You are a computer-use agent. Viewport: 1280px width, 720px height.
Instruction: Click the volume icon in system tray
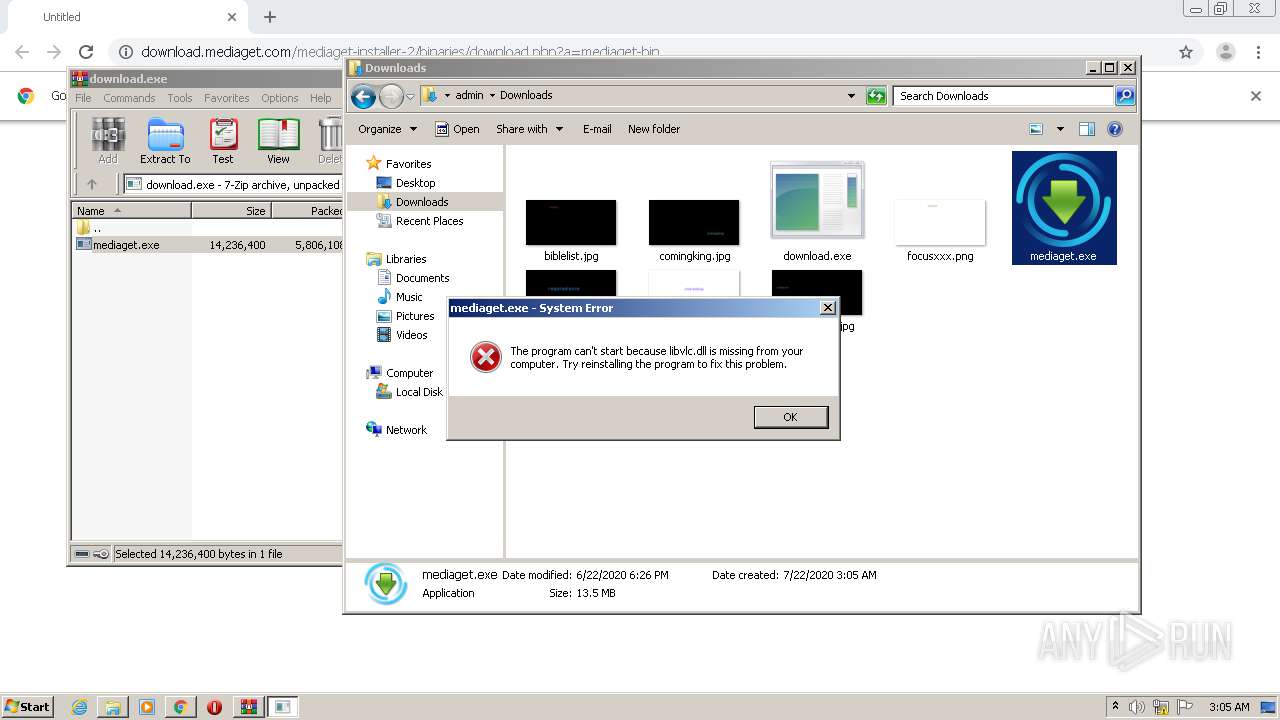point(1137,707)
